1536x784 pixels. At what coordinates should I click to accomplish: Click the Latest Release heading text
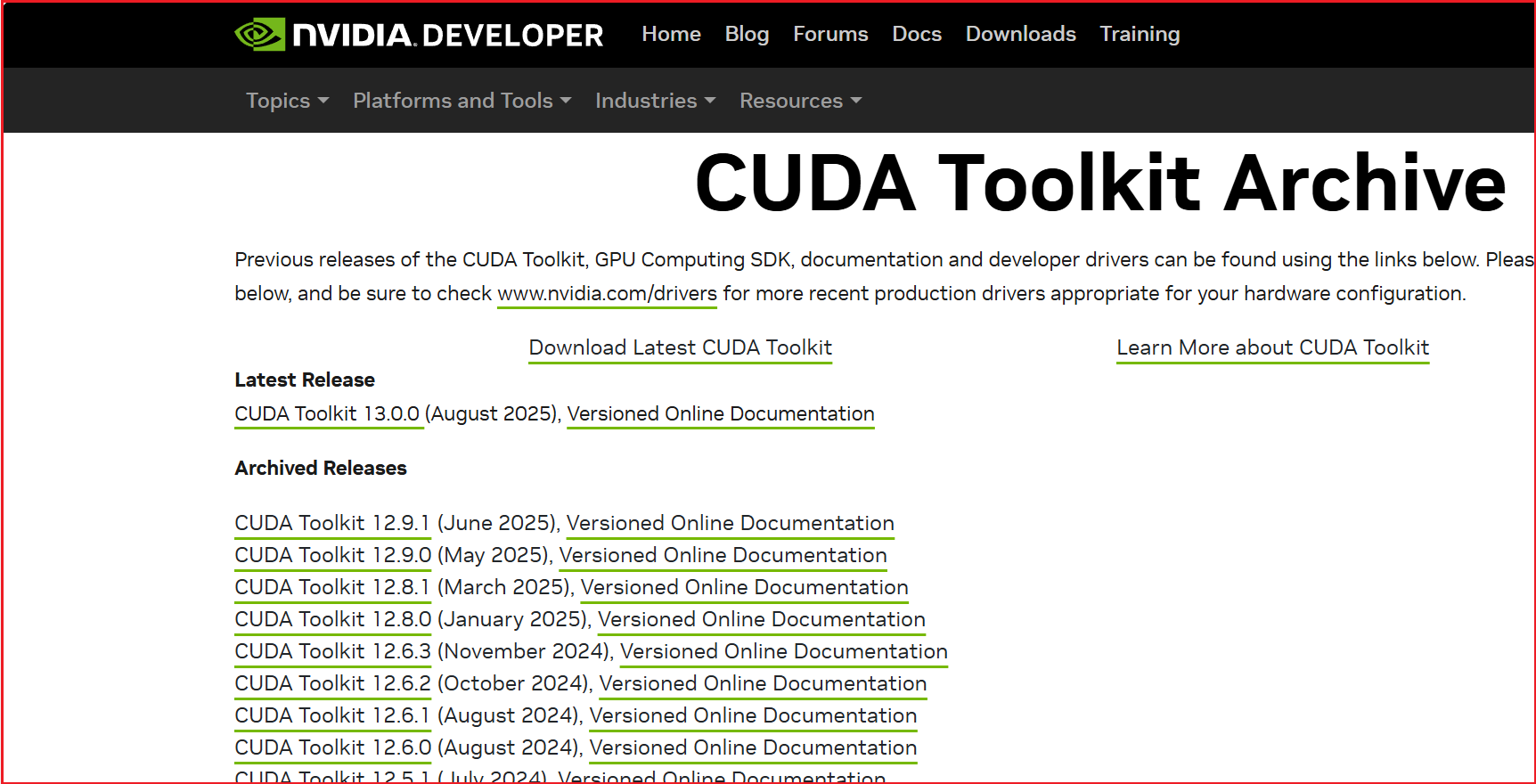(x=305, y=380)
